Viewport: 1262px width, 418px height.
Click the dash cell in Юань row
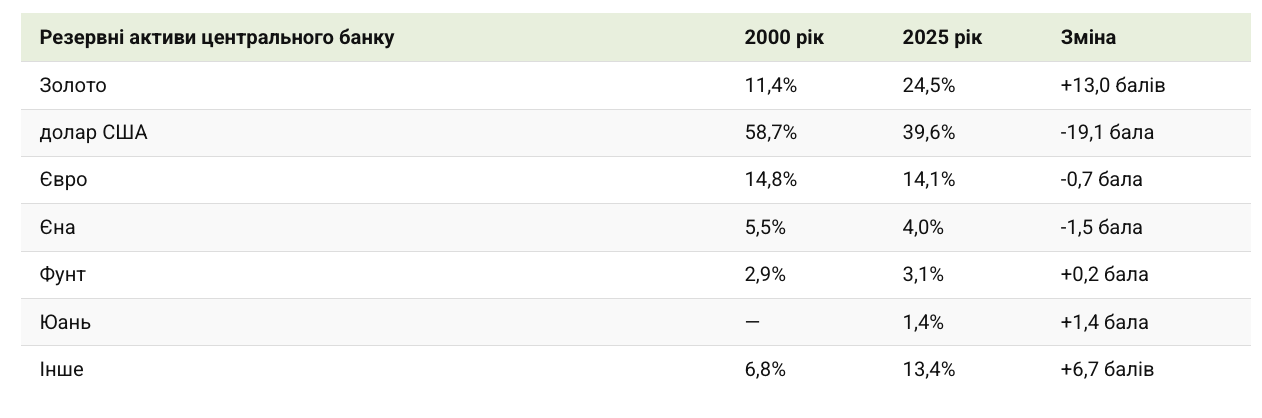tap(752, 322)
